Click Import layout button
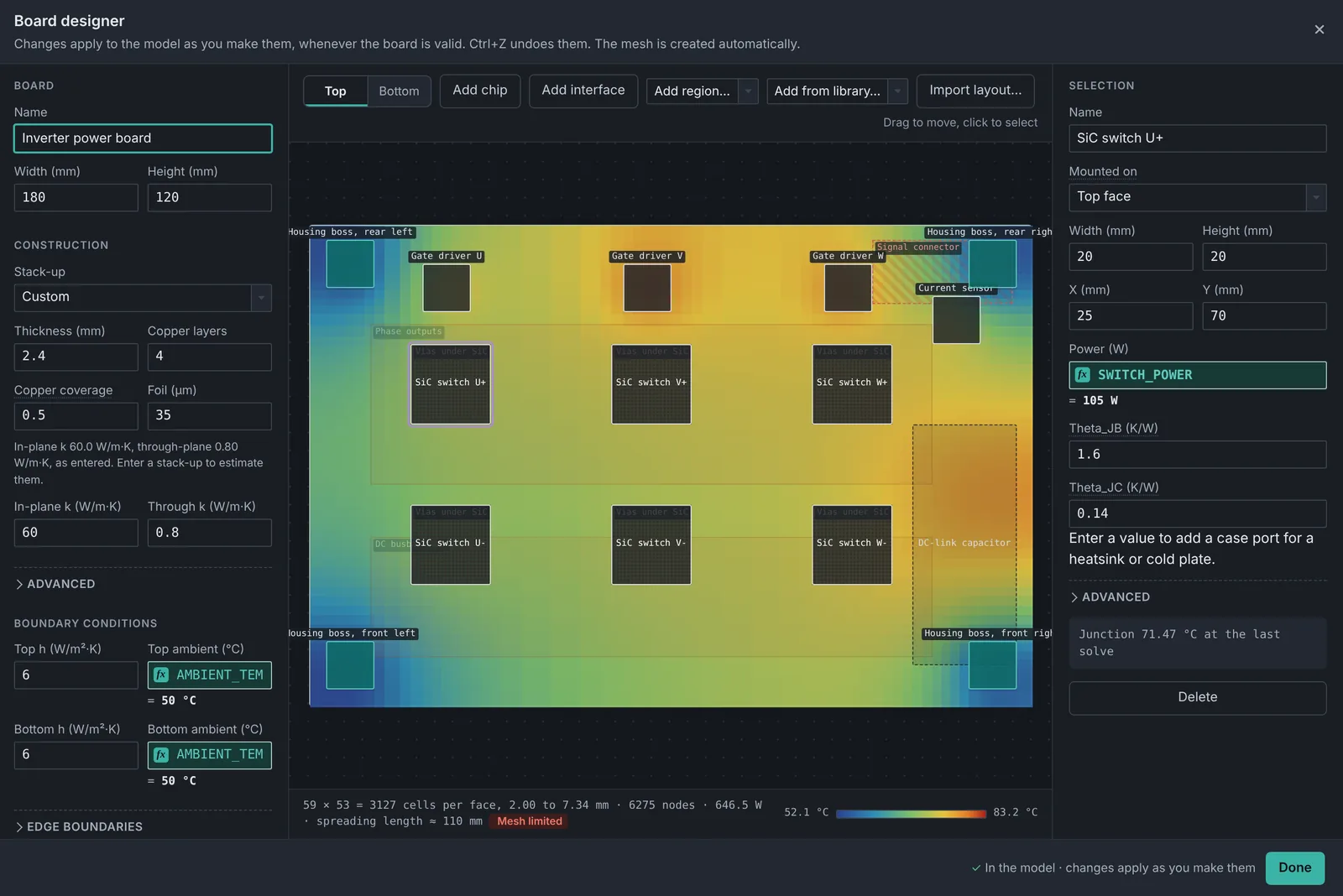 pos(975,91)
